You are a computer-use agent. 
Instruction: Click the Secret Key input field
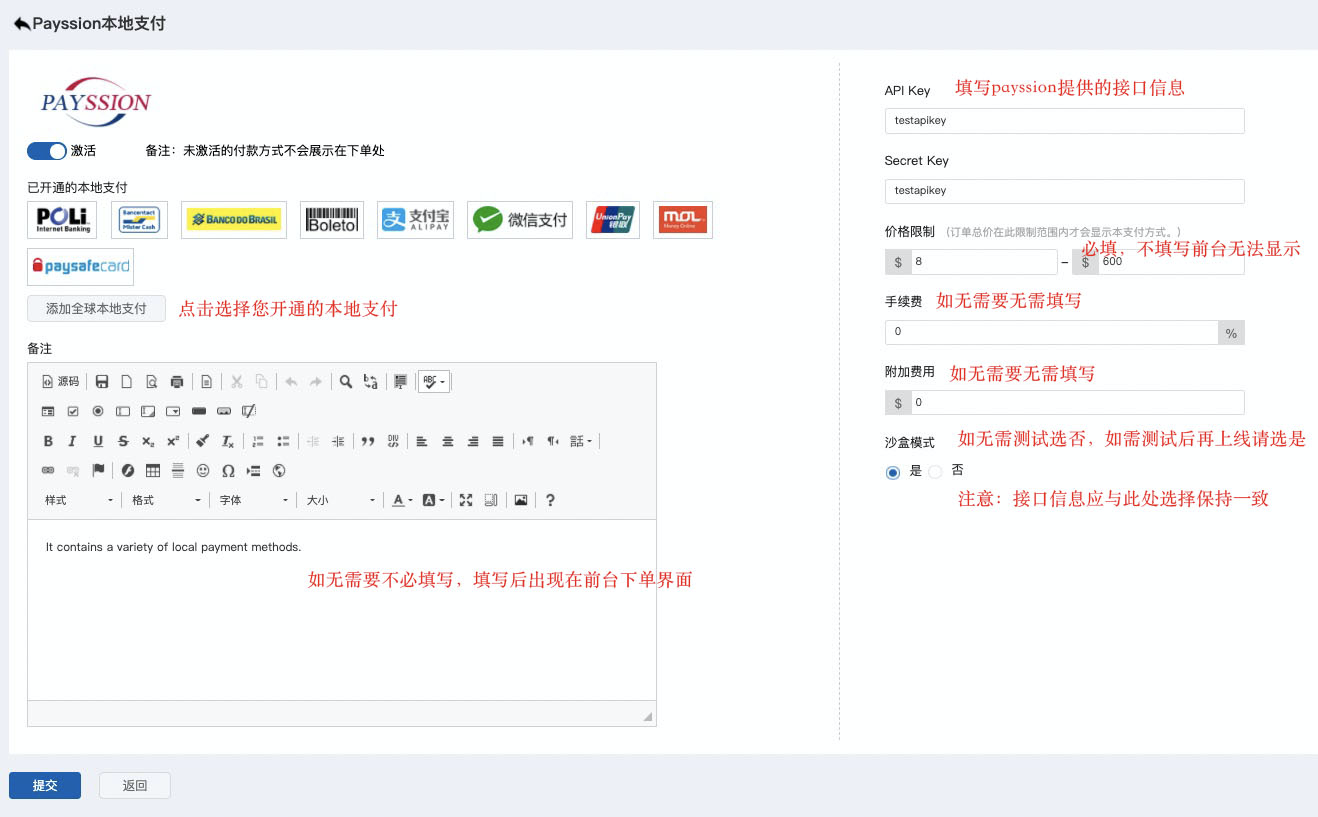(x=1064, y=190)
